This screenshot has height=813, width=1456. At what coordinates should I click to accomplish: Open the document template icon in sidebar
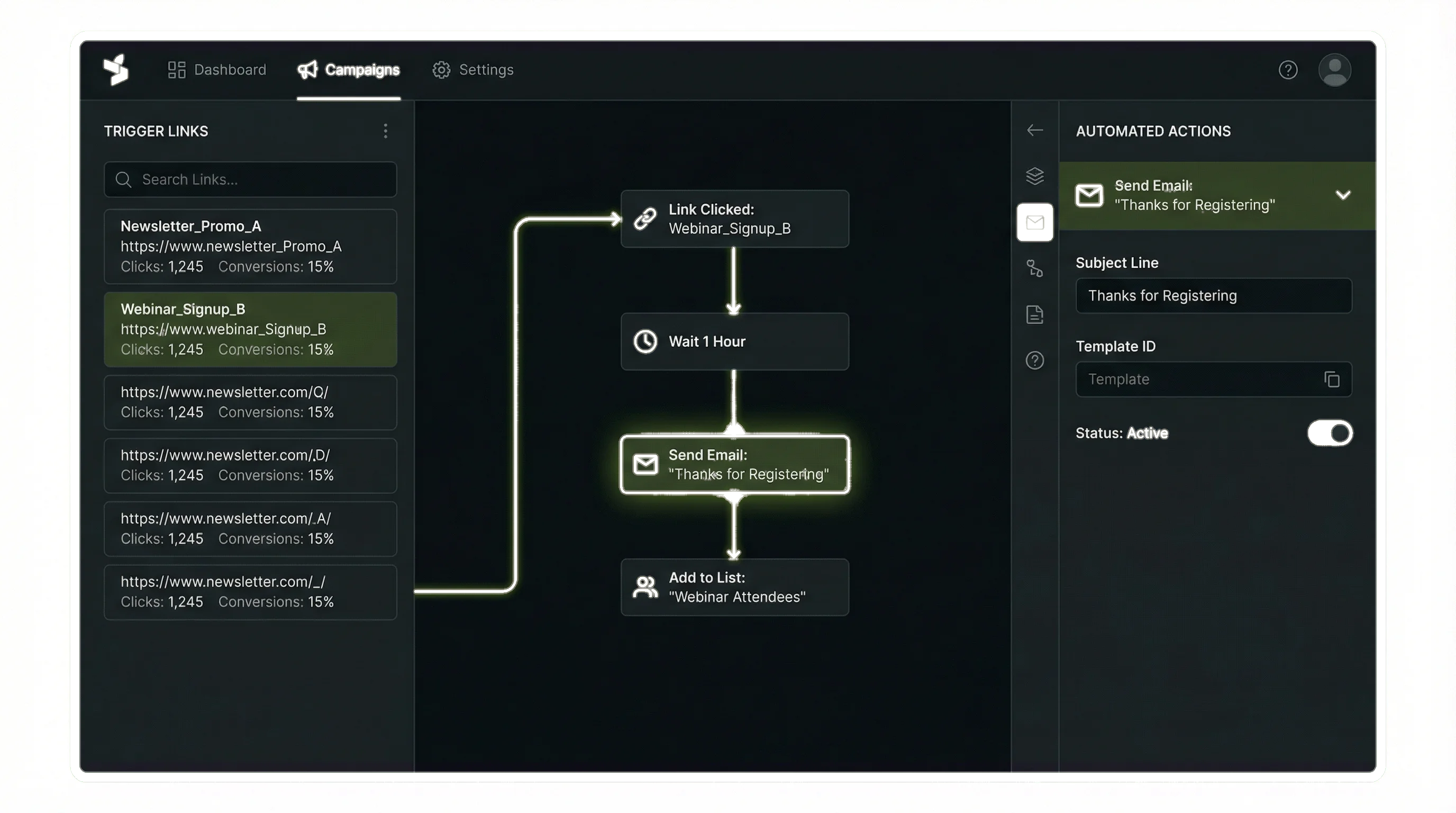1034,314
